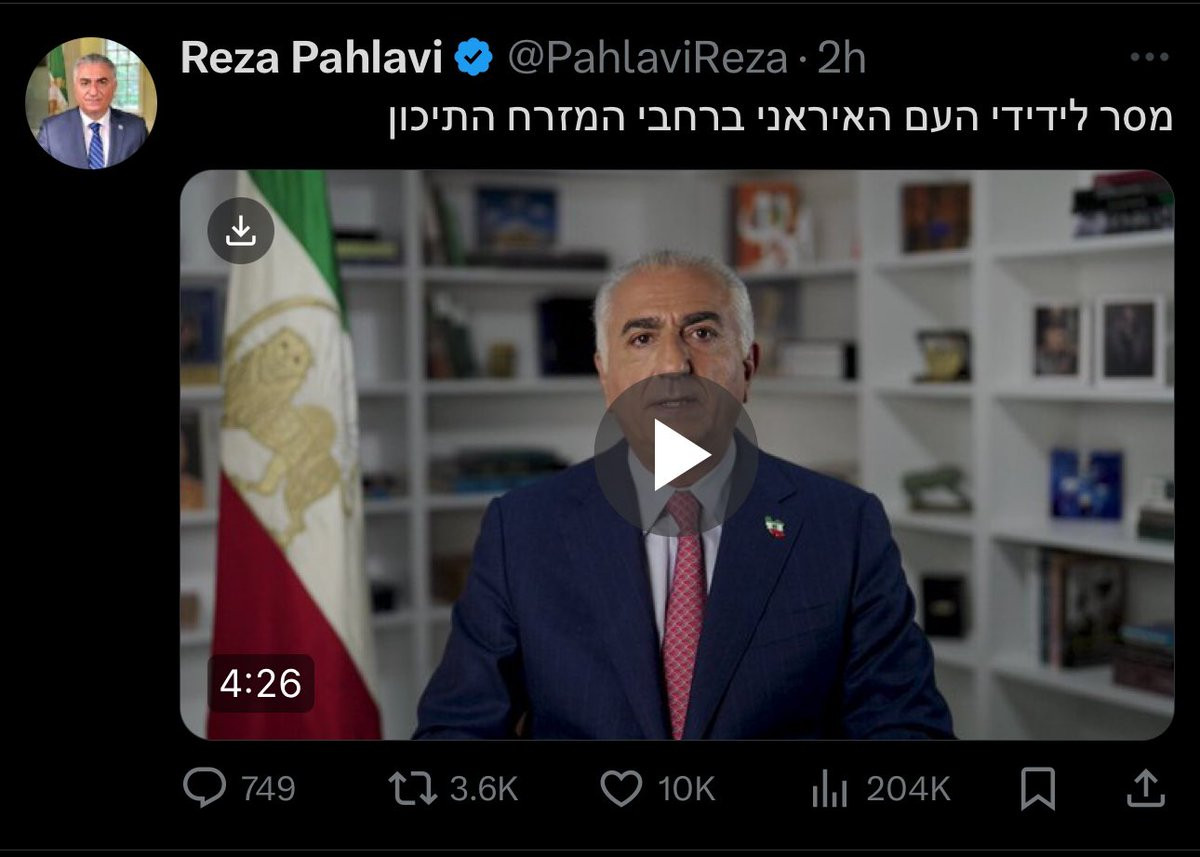This screenshot has width=1200, height=857.
Task: Click the 4:26 video duration label
Action: (261, 684)
